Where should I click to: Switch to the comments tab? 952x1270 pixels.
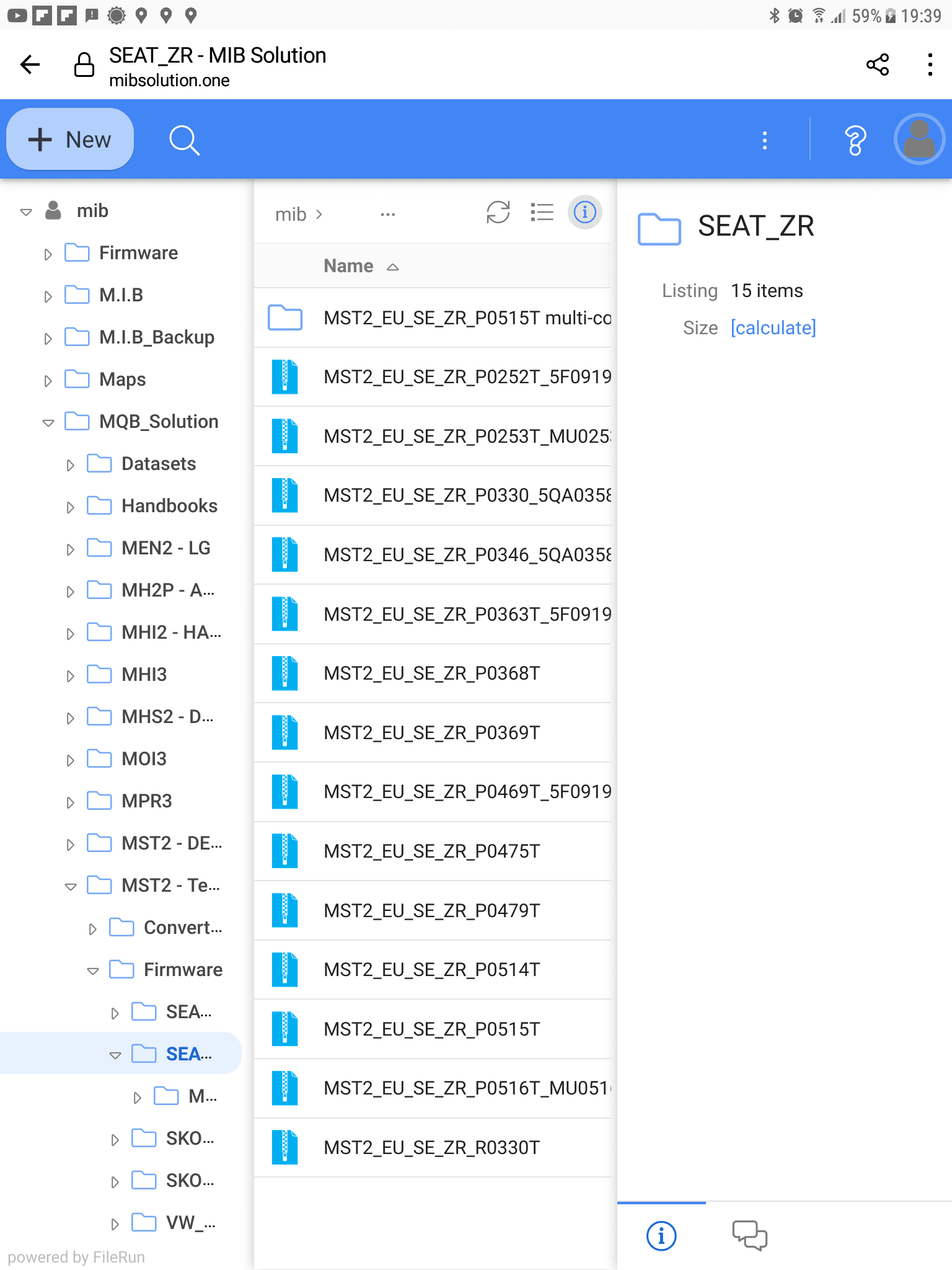(749, 1235)
